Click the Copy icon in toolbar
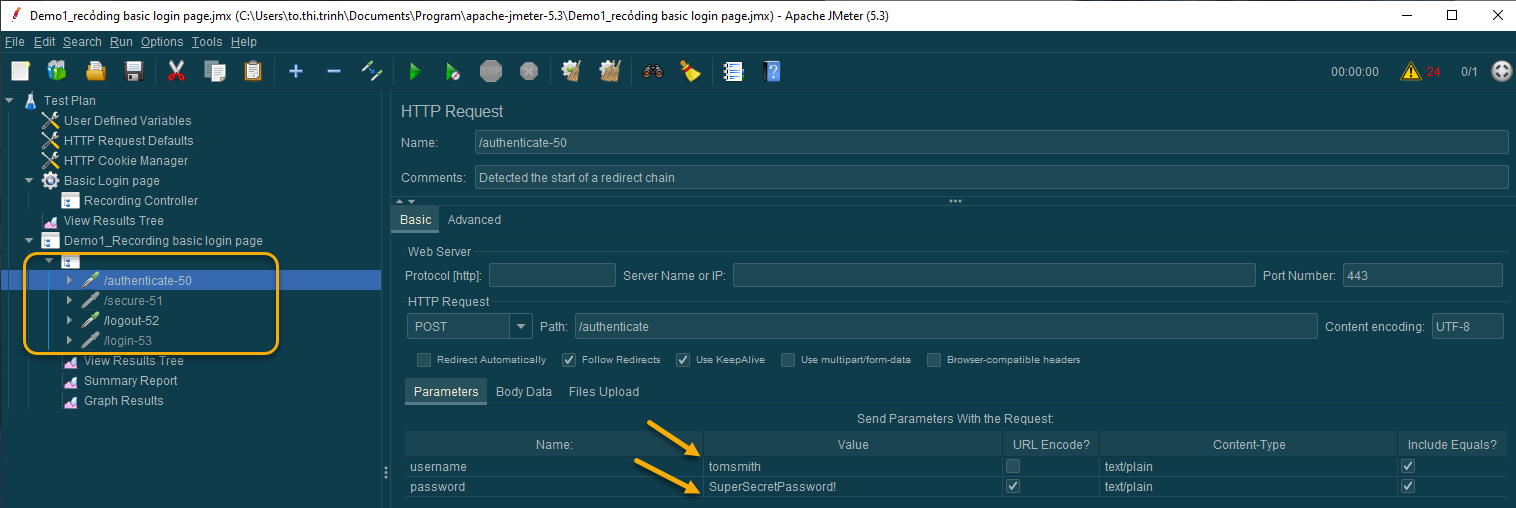Viewport: 1516px width, 508px height. [x=215, y=71]
